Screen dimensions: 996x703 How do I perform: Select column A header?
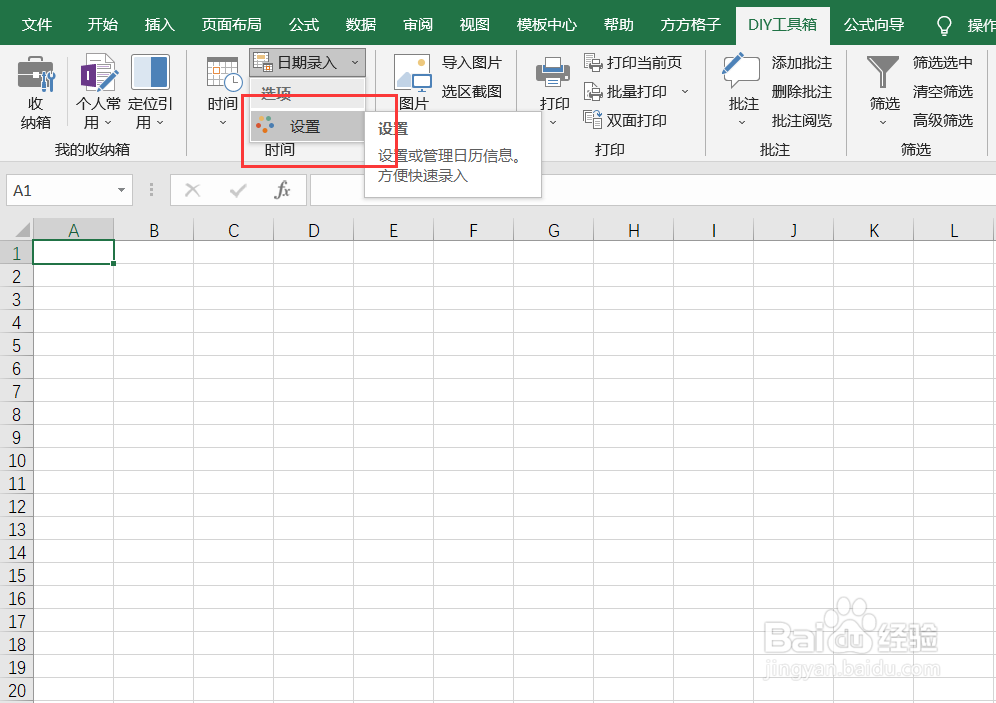click(x=74, y=231)
